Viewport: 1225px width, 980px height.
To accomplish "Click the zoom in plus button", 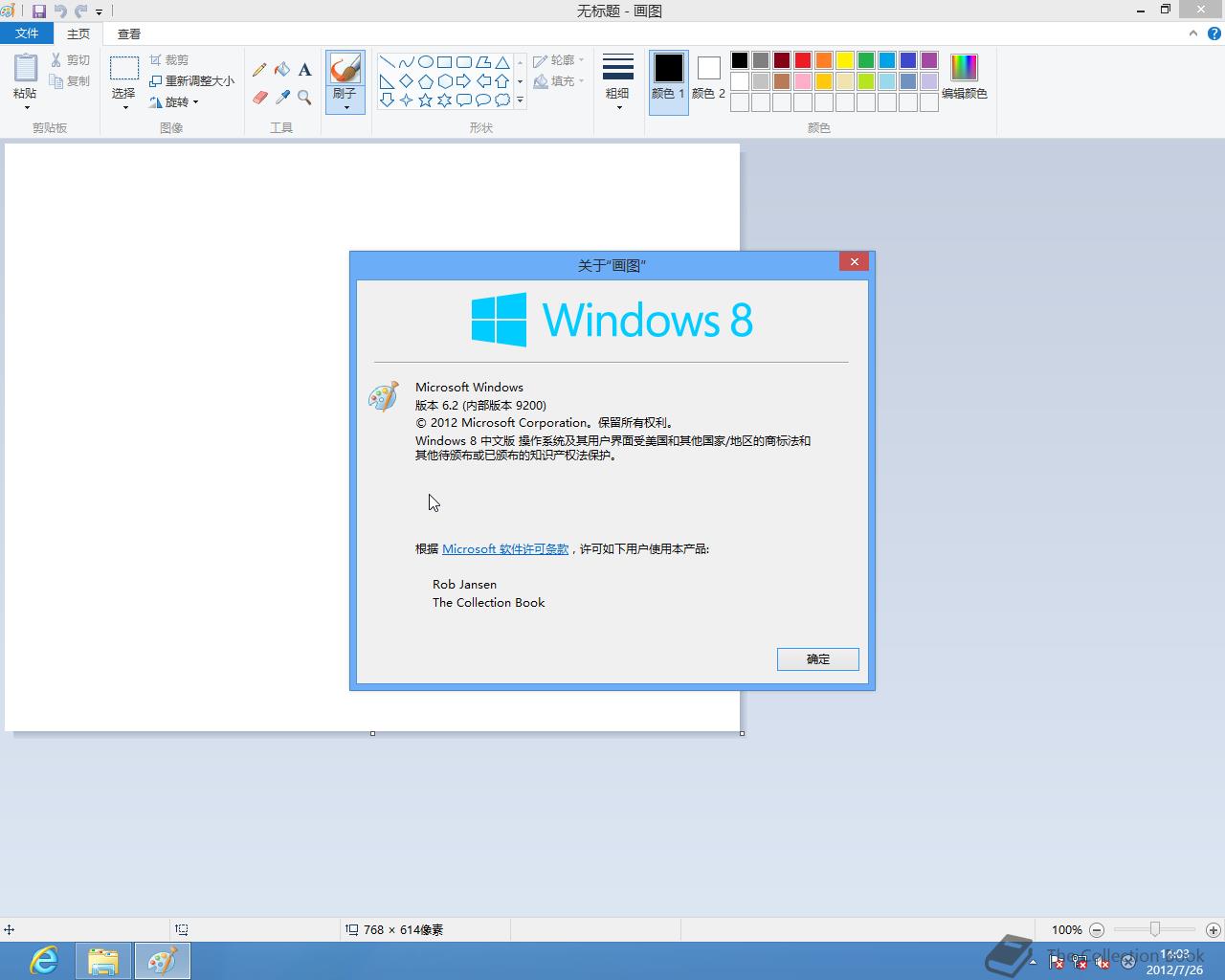I will pyautogui.click(x=1213, y=930).
